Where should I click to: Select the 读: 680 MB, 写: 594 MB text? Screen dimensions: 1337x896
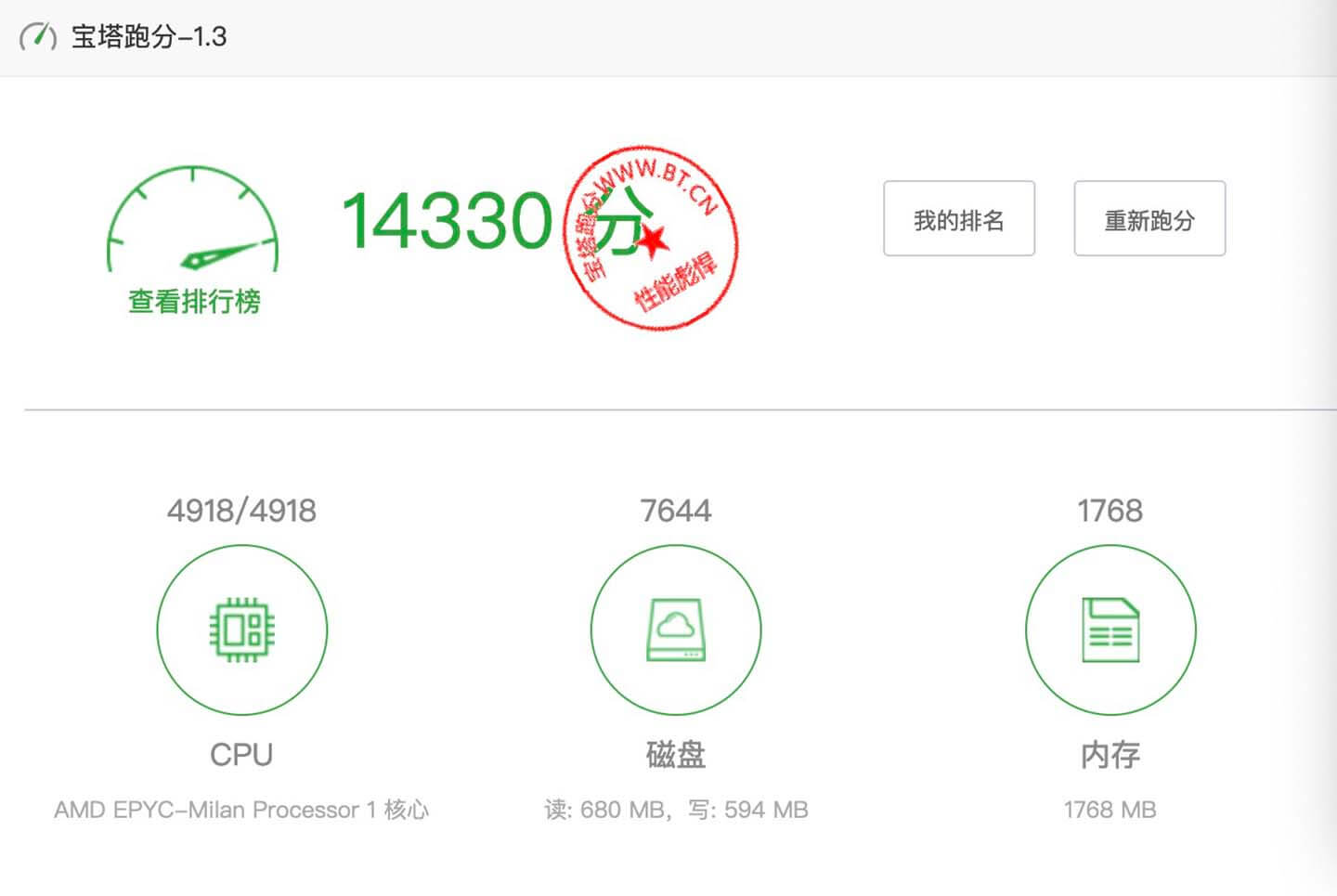tap(676, 810)
